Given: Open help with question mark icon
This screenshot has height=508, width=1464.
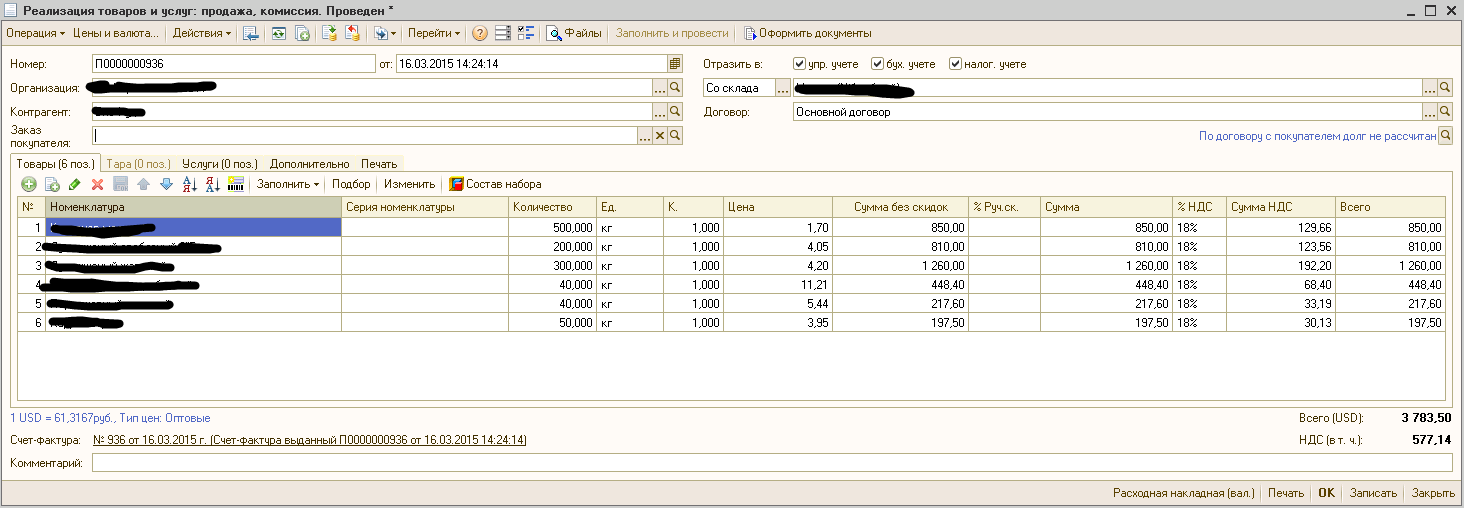Looking at the screenshot, I should [x=480, y=33].
